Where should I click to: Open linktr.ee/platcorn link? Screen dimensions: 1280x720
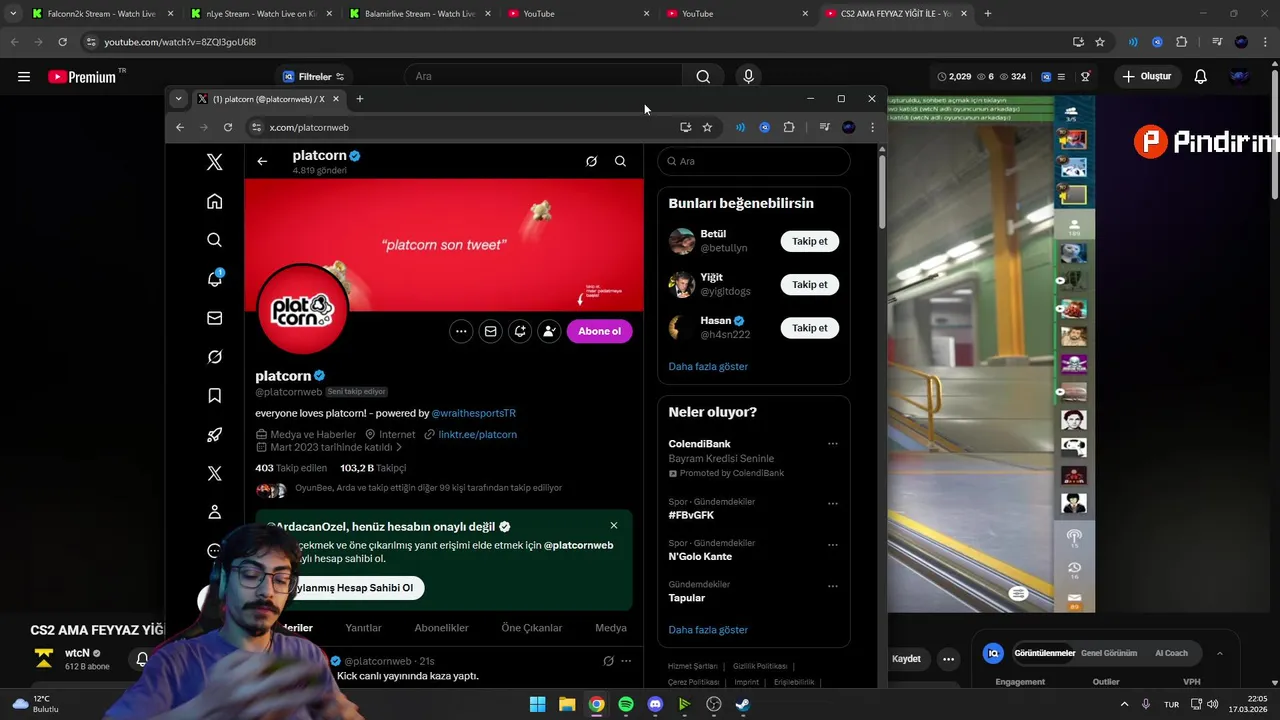tap(477, 434)
